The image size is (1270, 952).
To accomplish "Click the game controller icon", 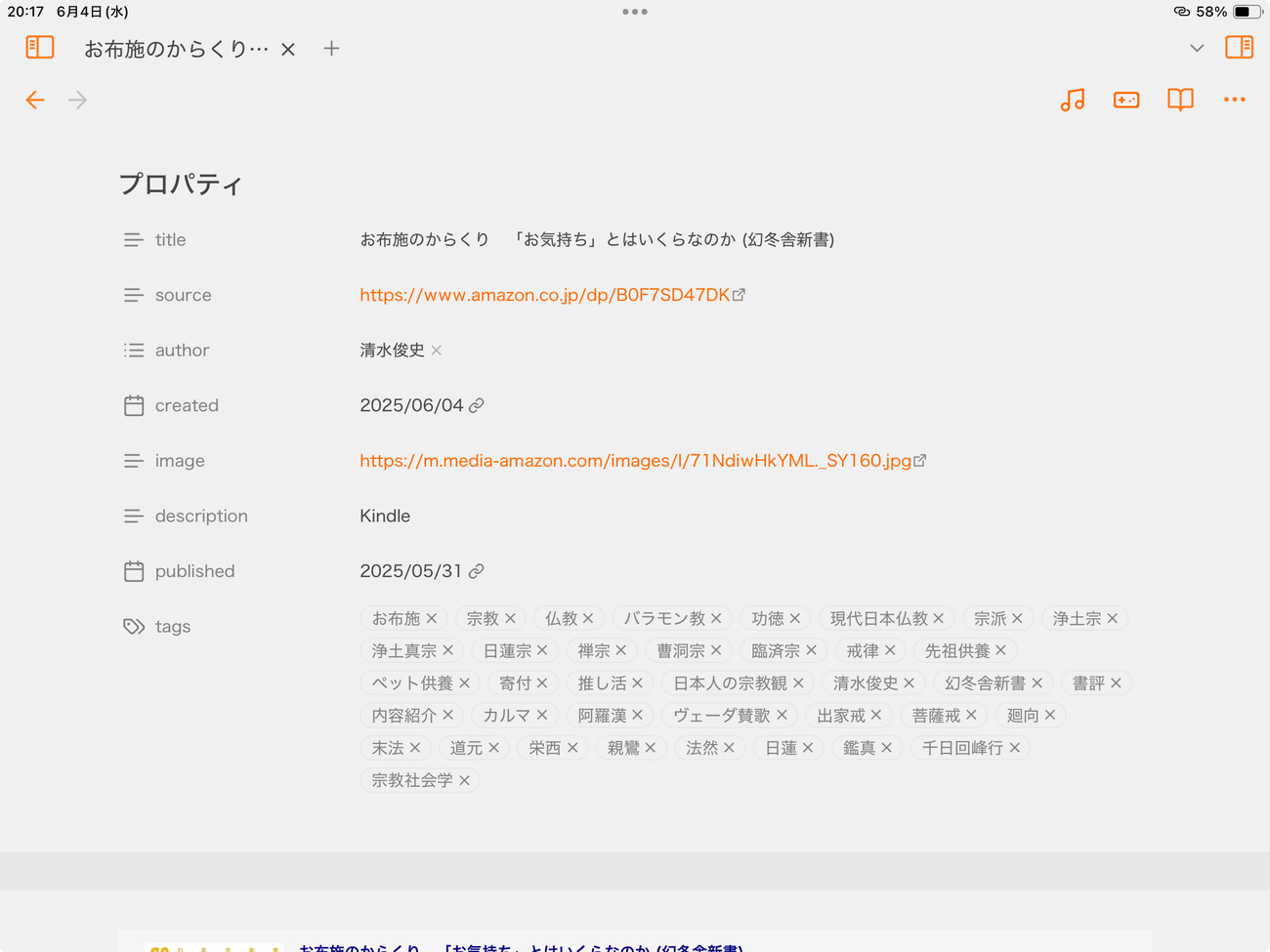I will [1126, 100].
